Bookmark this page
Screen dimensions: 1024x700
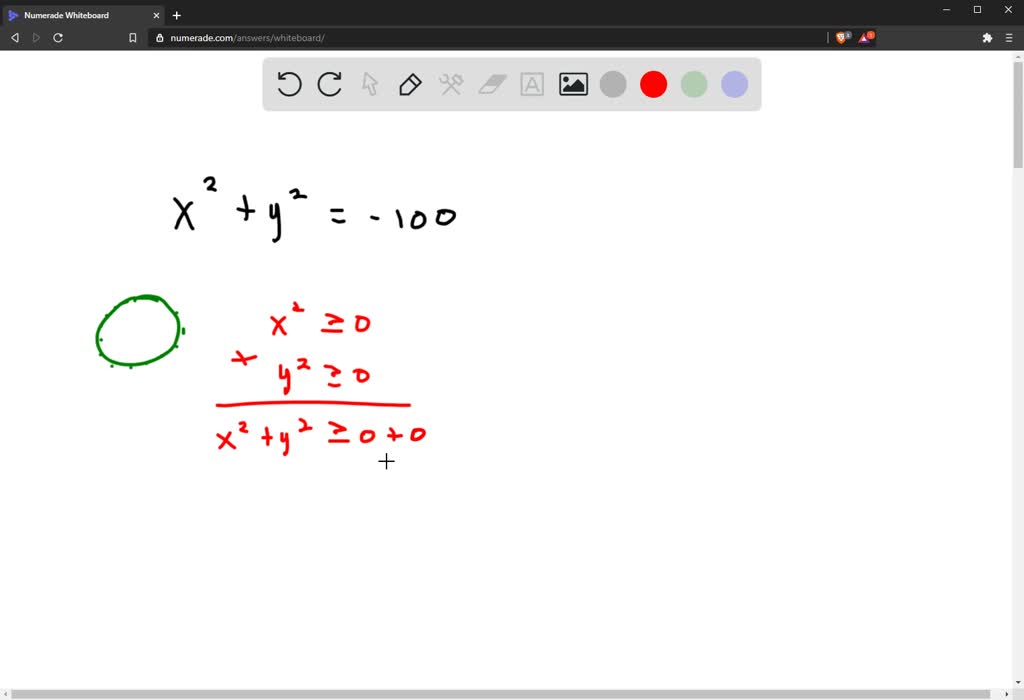click(x=133, y=38)
